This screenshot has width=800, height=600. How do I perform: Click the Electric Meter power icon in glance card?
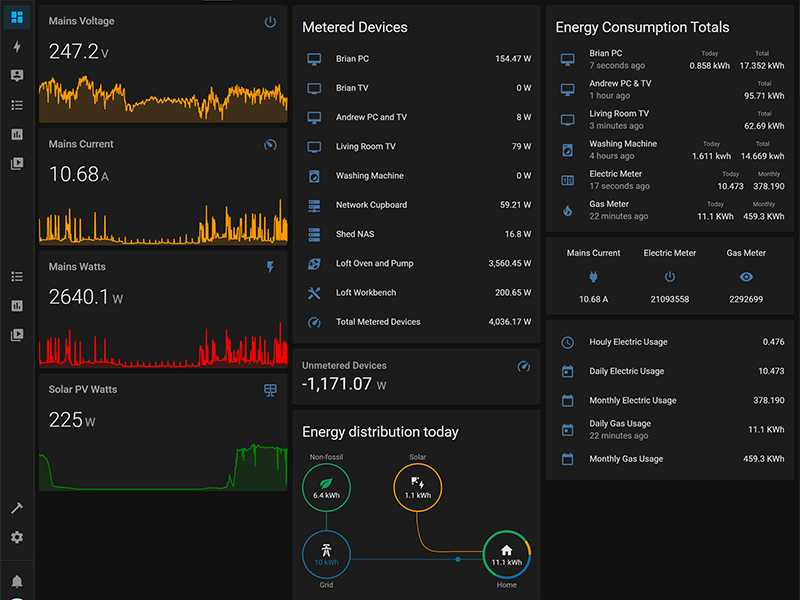pyautogui.click(x=670, y=277)
